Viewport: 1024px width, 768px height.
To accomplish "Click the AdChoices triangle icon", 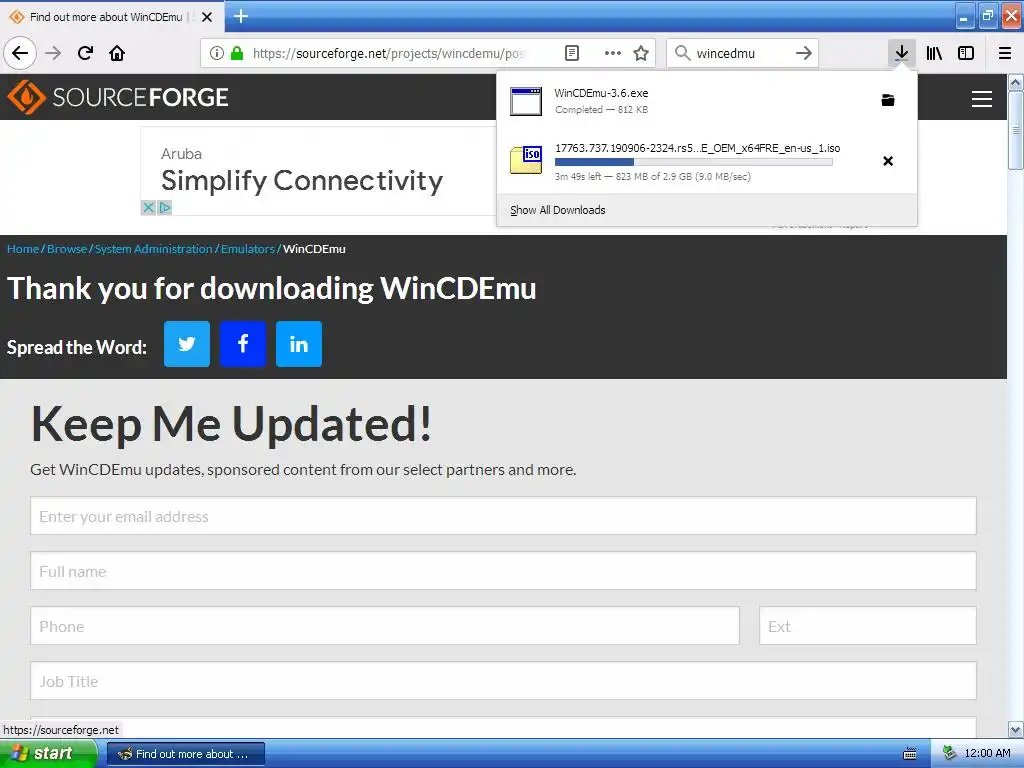I will pos(165,208).
